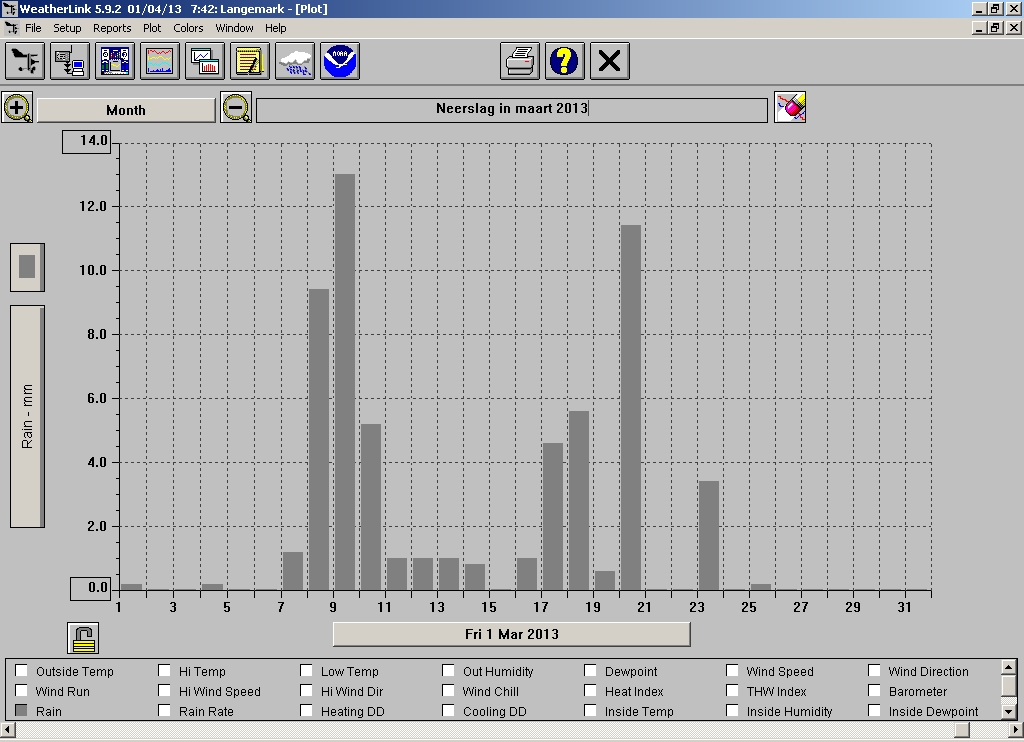The image size is (1024, 742).
Task: Click the rain bar for day 20
Action: coord(631,408)
